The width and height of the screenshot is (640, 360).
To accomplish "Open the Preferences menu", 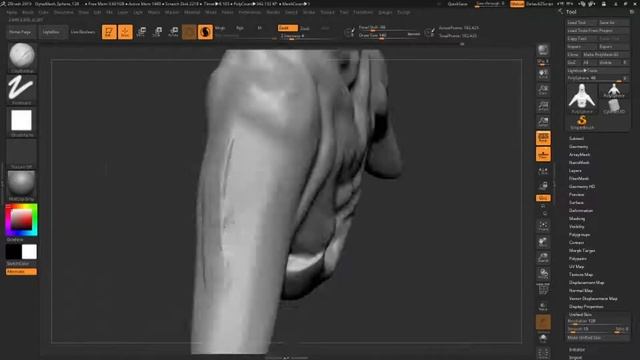I will point(249,12).
